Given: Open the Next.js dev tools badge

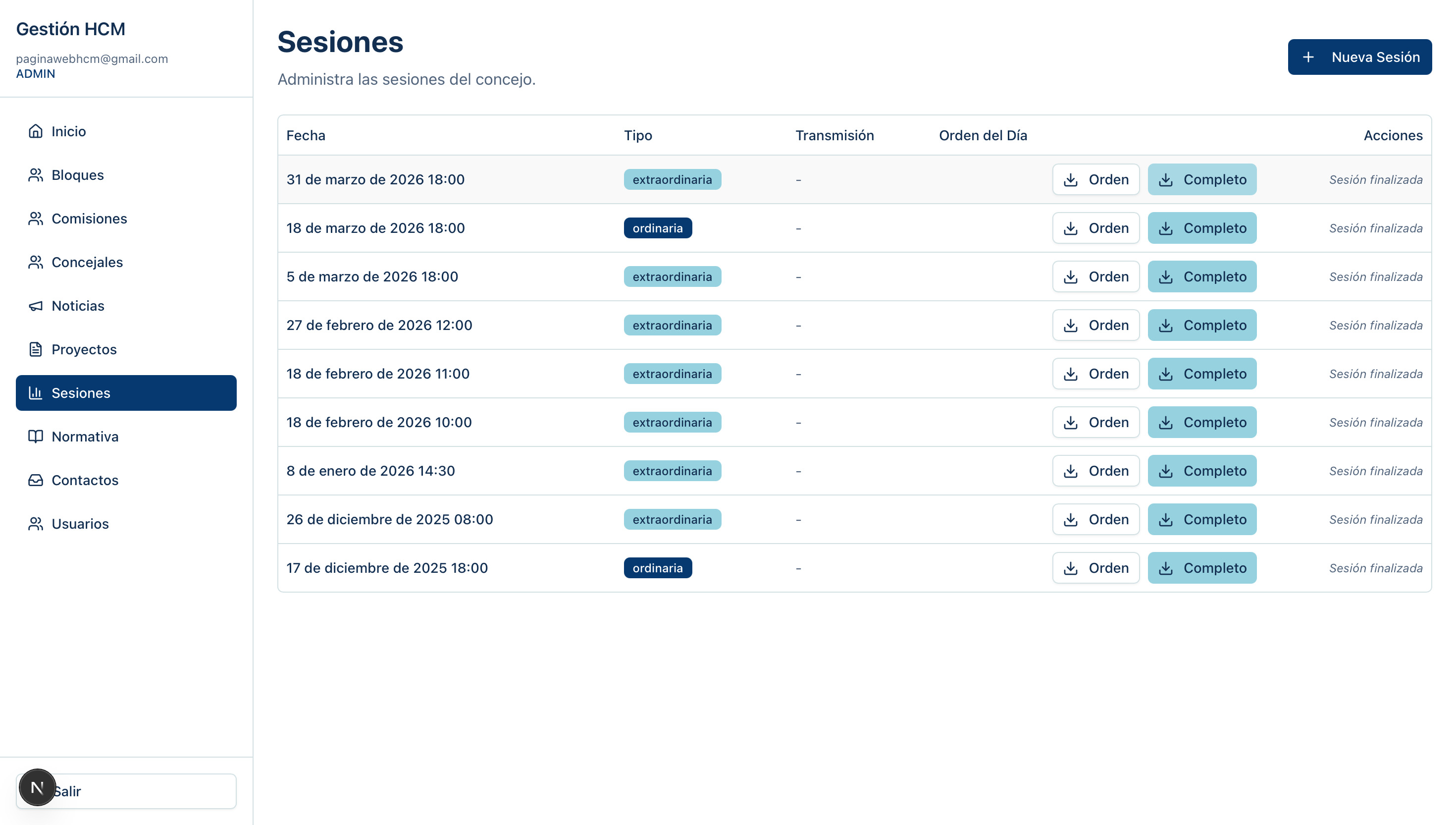Looking at the screenshot, I should 37,788.
